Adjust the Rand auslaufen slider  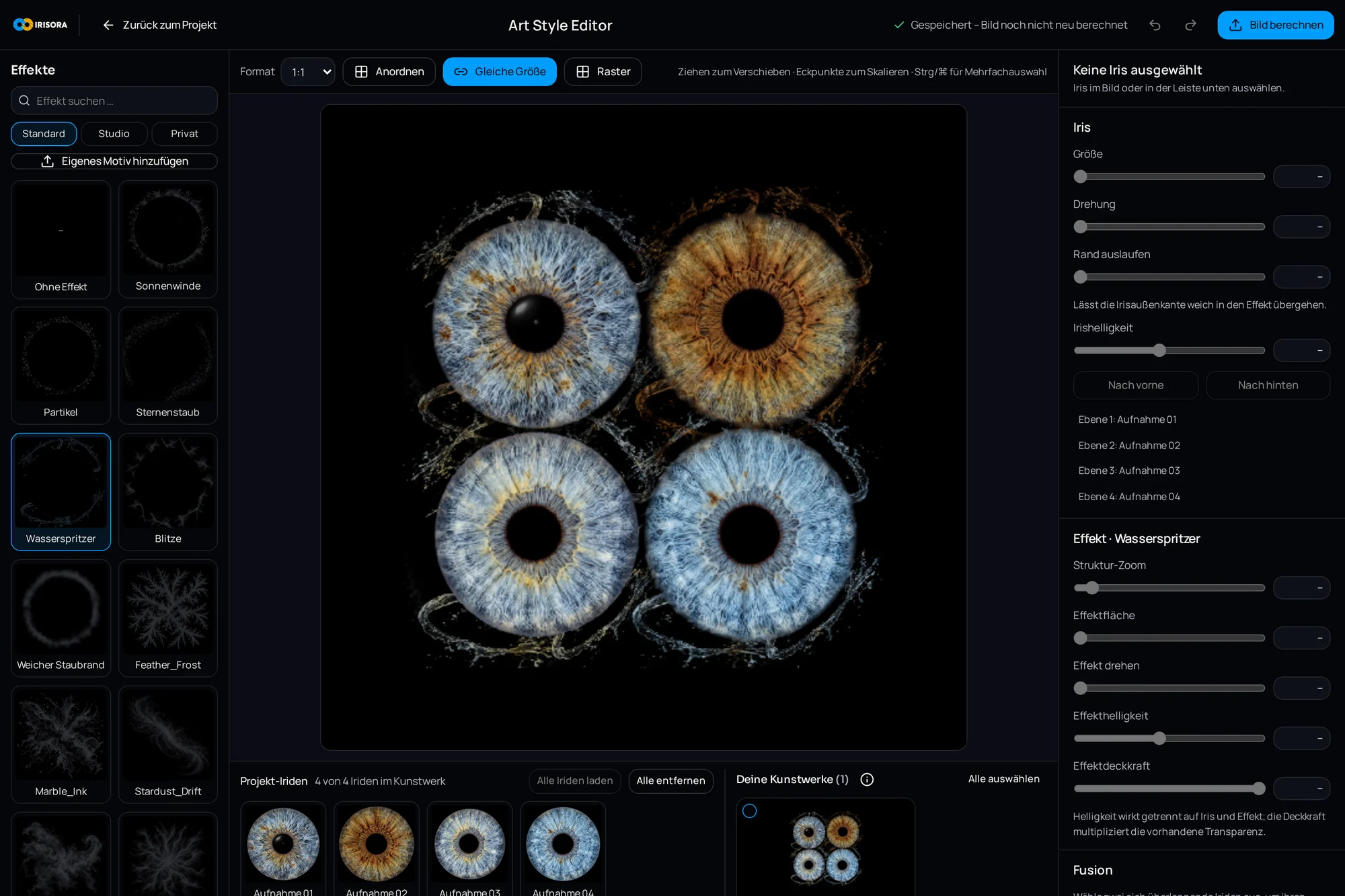[x=1169, y=277]
